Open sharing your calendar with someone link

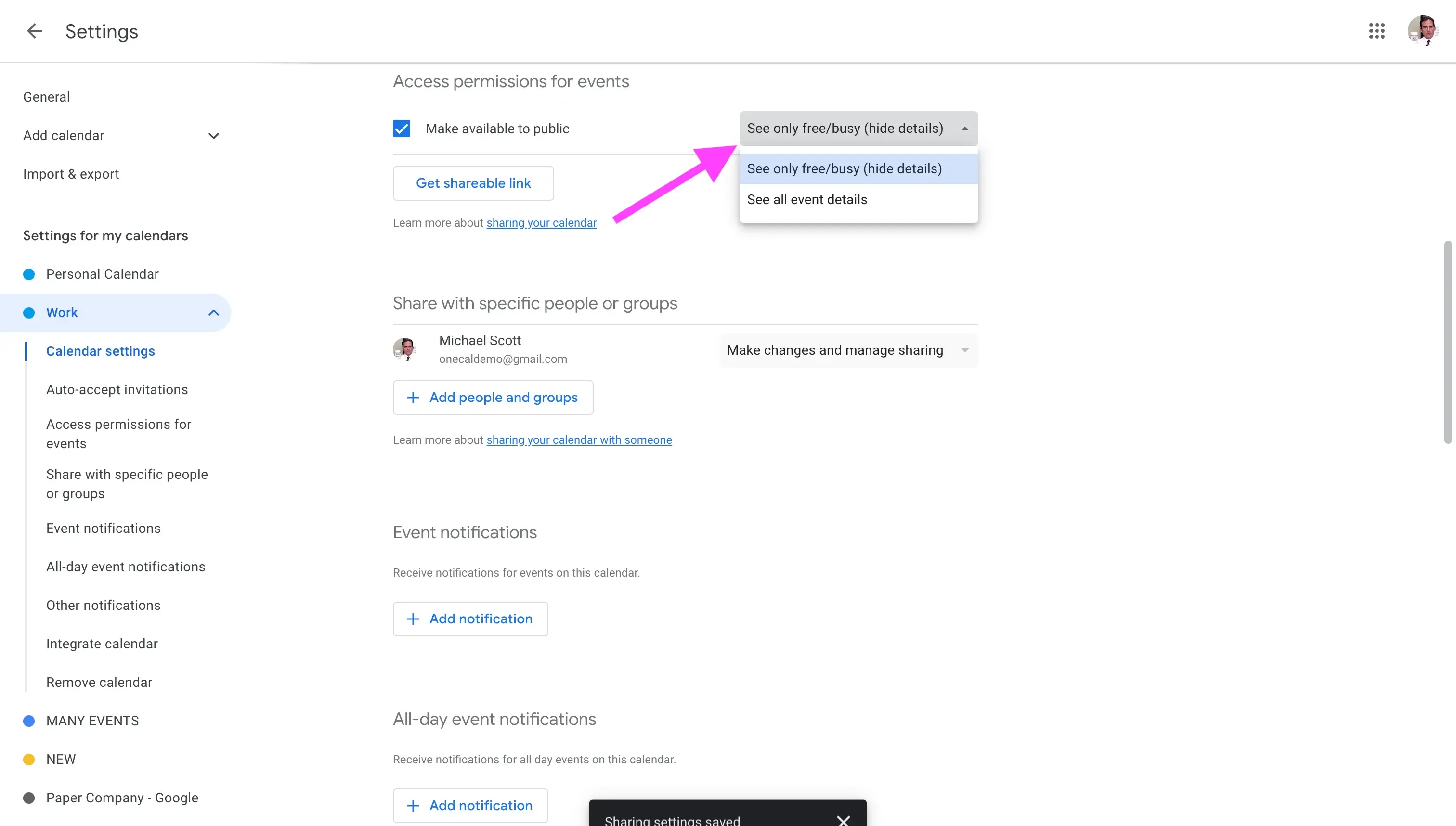tap(579, 439)
